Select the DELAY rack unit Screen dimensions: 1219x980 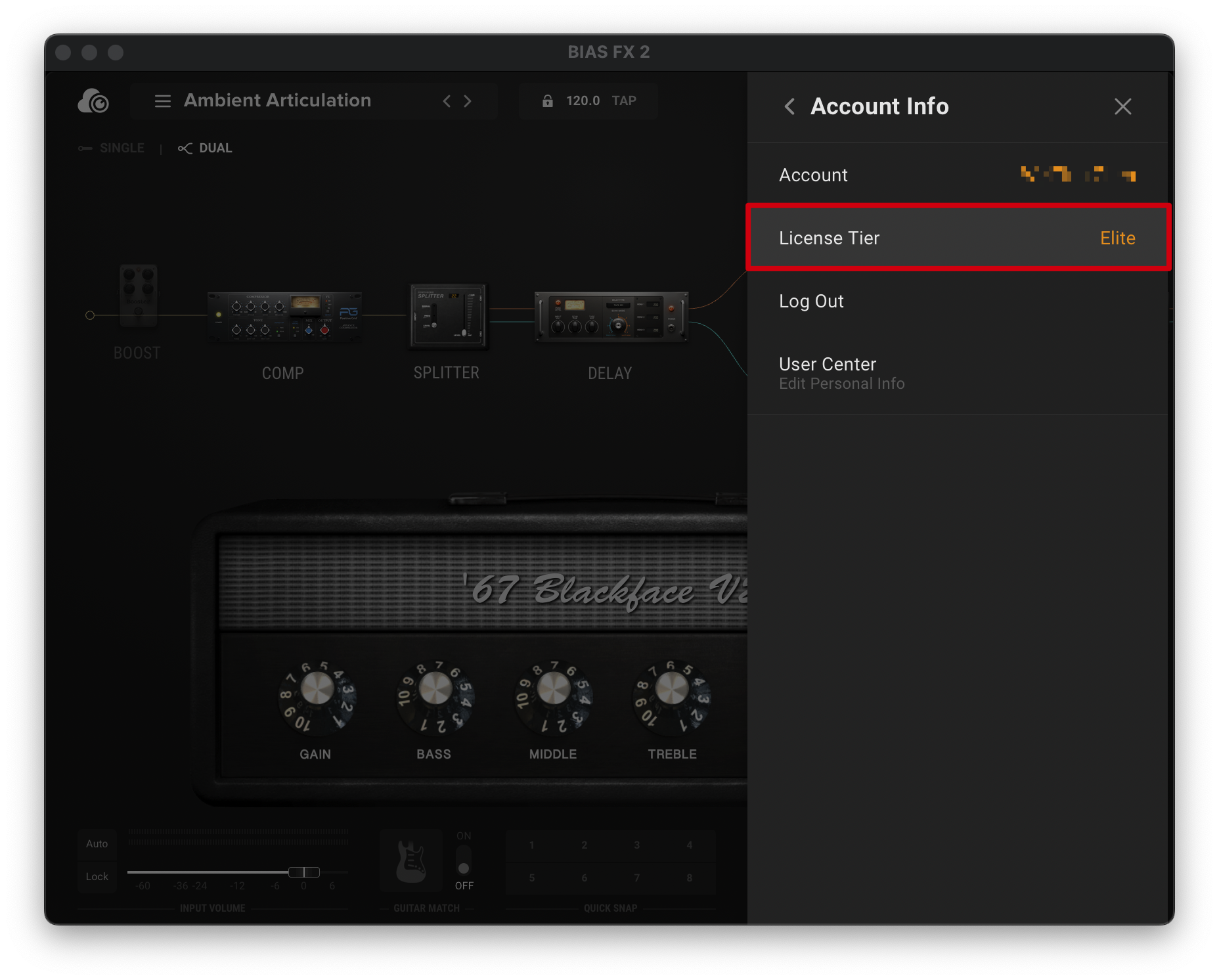(x=611, y=317)
